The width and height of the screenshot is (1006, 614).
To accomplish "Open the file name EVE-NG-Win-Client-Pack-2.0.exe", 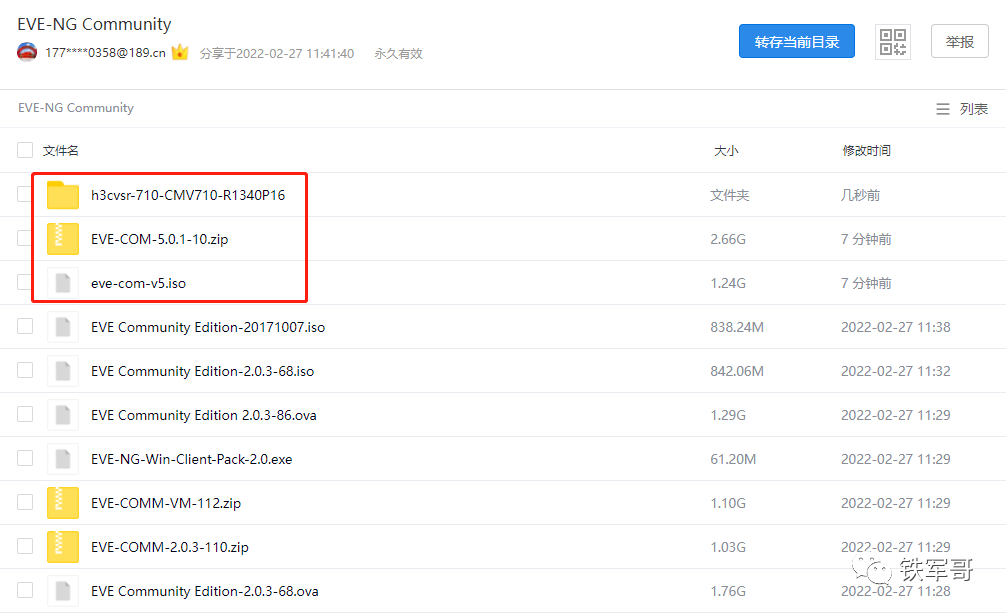I will pos(192,459).
